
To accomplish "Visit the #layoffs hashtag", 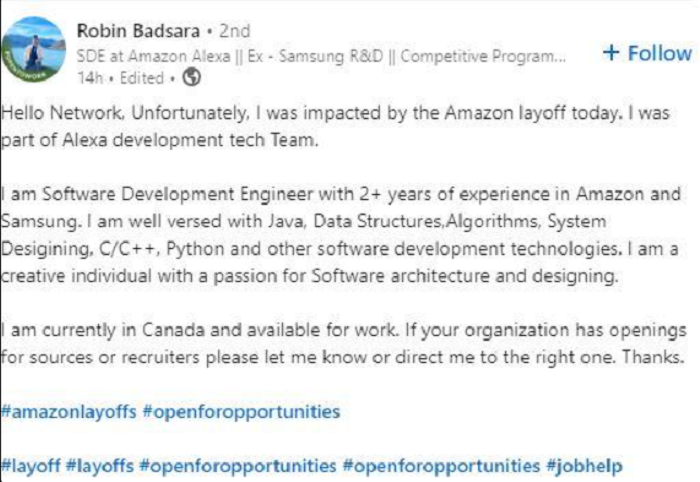I will coord(103,465).
